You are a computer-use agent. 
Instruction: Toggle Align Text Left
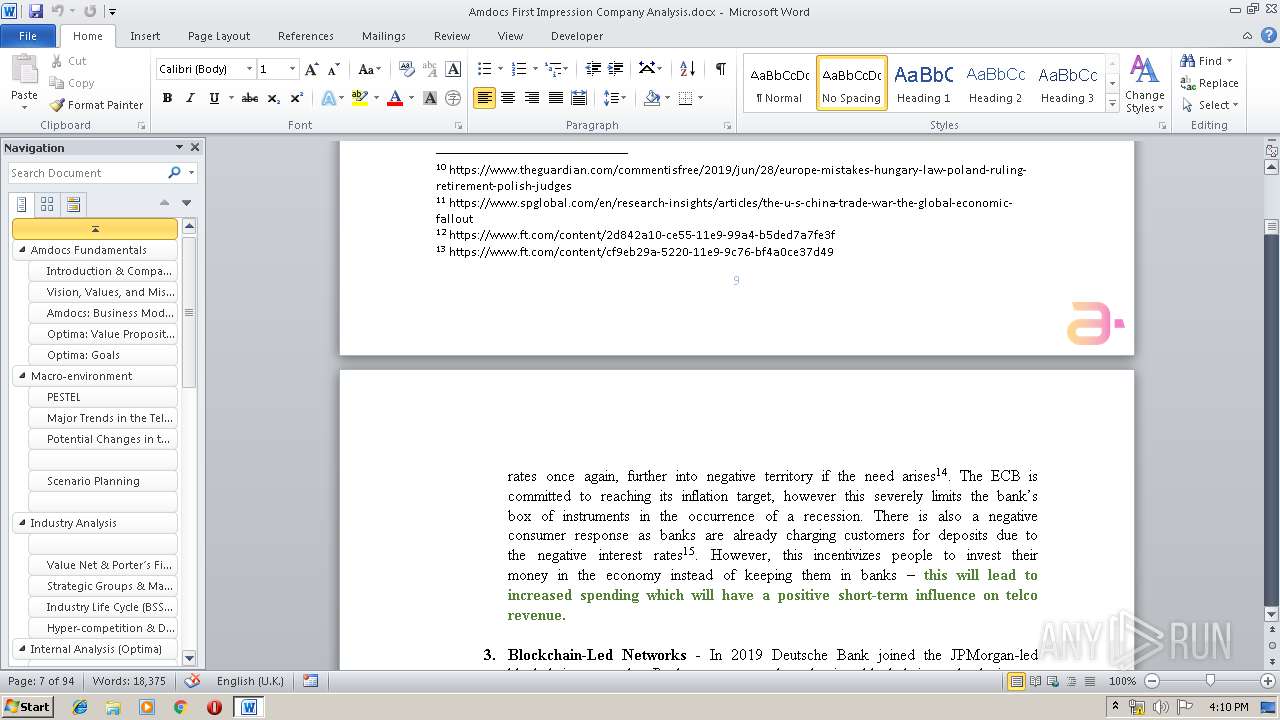pos(485,98)
